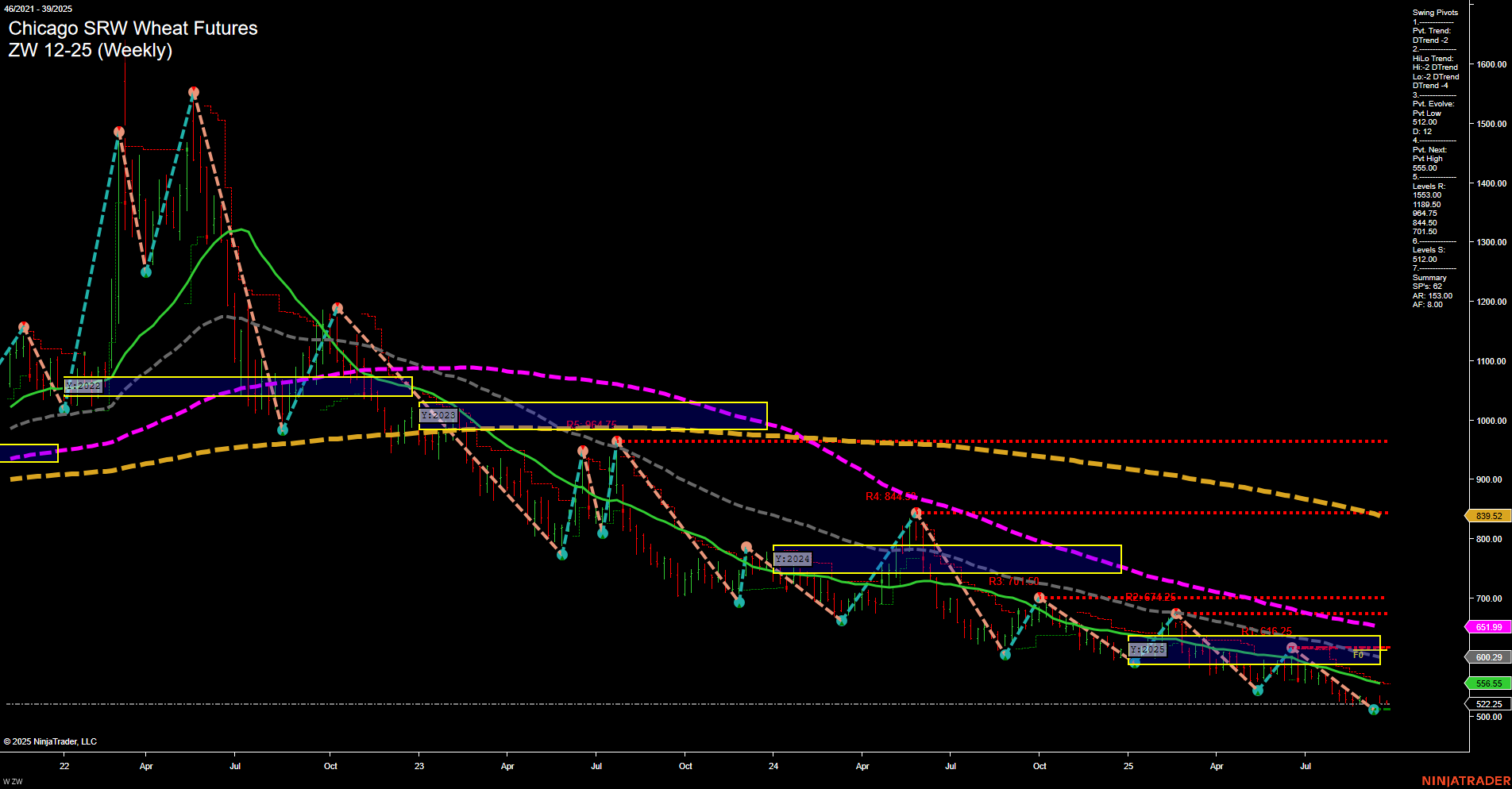Viewport: 1512px width, 789px height.
Task: Select the orange 839.52 price marker on axis
Action: pyautogui.click(x=1487, y=515)
